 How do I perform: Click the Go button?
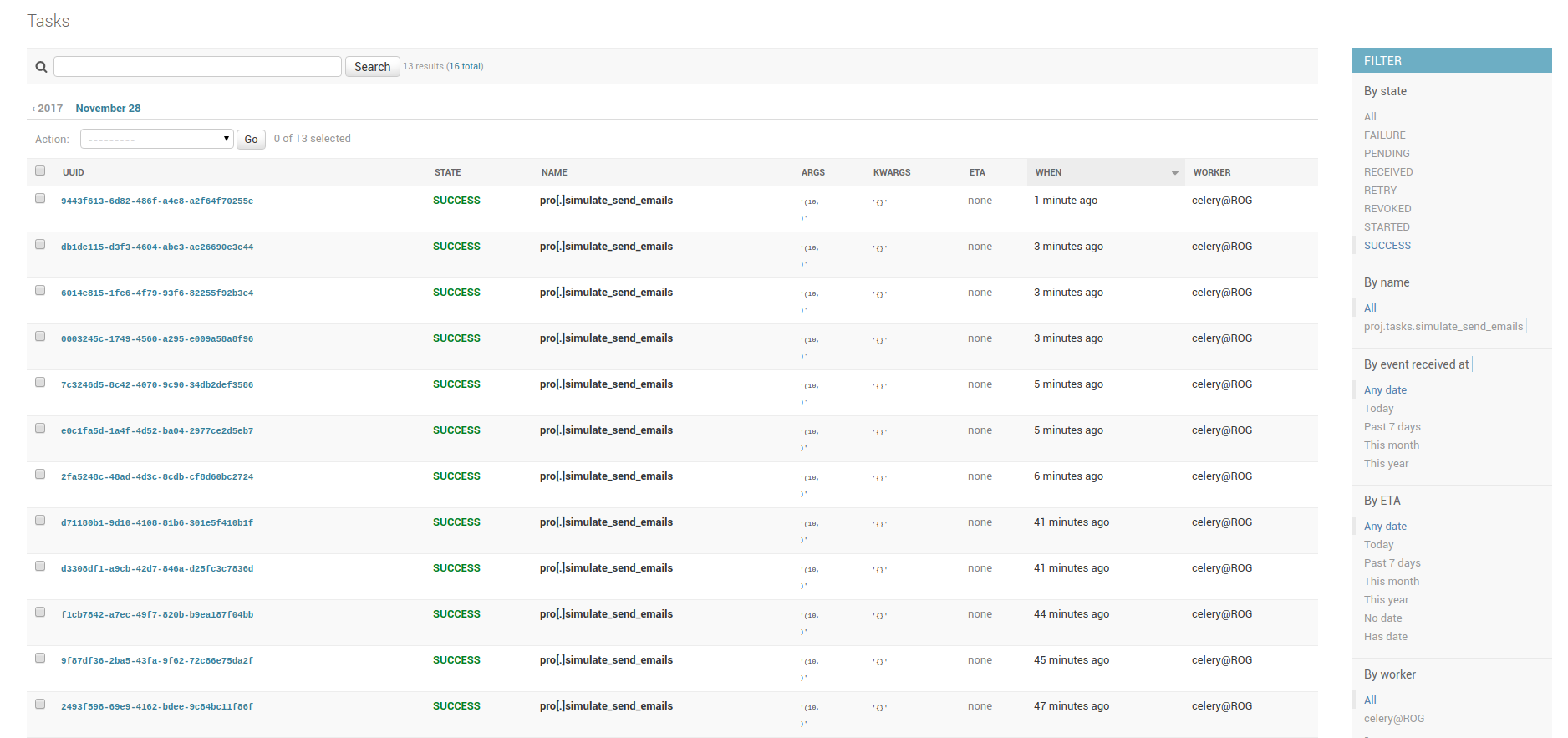251,140
